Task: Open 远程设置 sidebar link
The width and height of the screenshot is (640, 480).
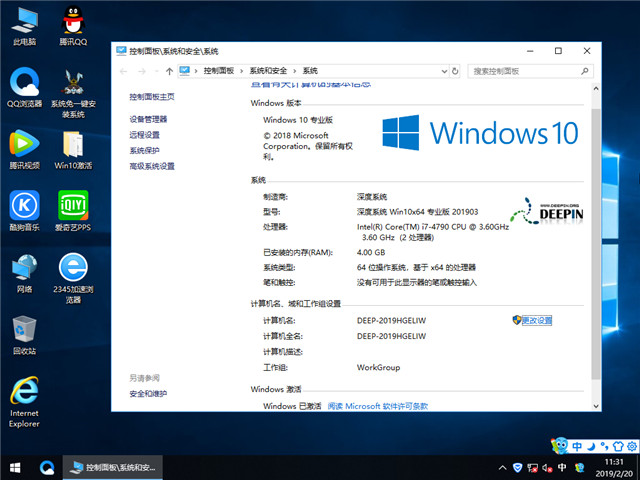Action: point(144,135)
